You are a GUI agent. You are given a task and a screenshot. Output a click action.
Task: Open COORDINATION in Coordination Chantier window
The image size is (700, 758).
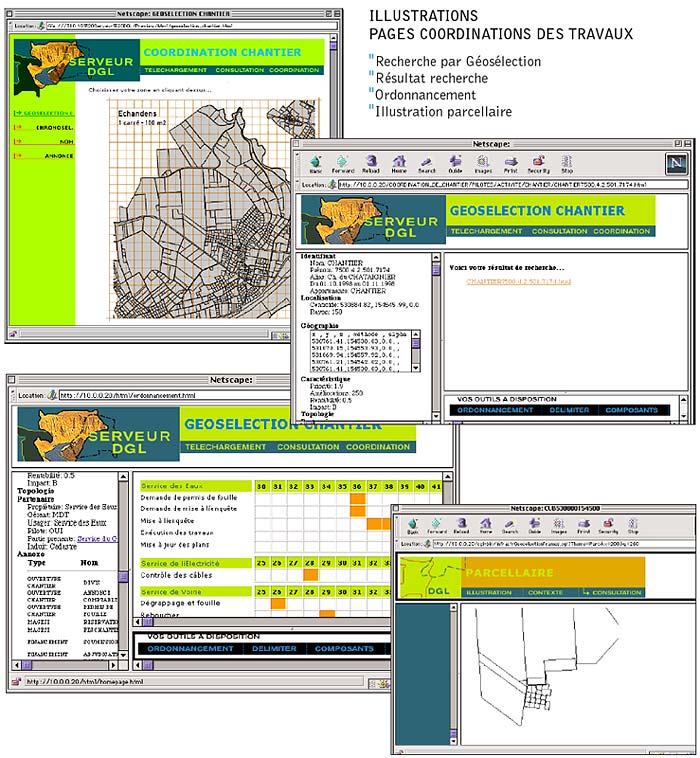294,70
